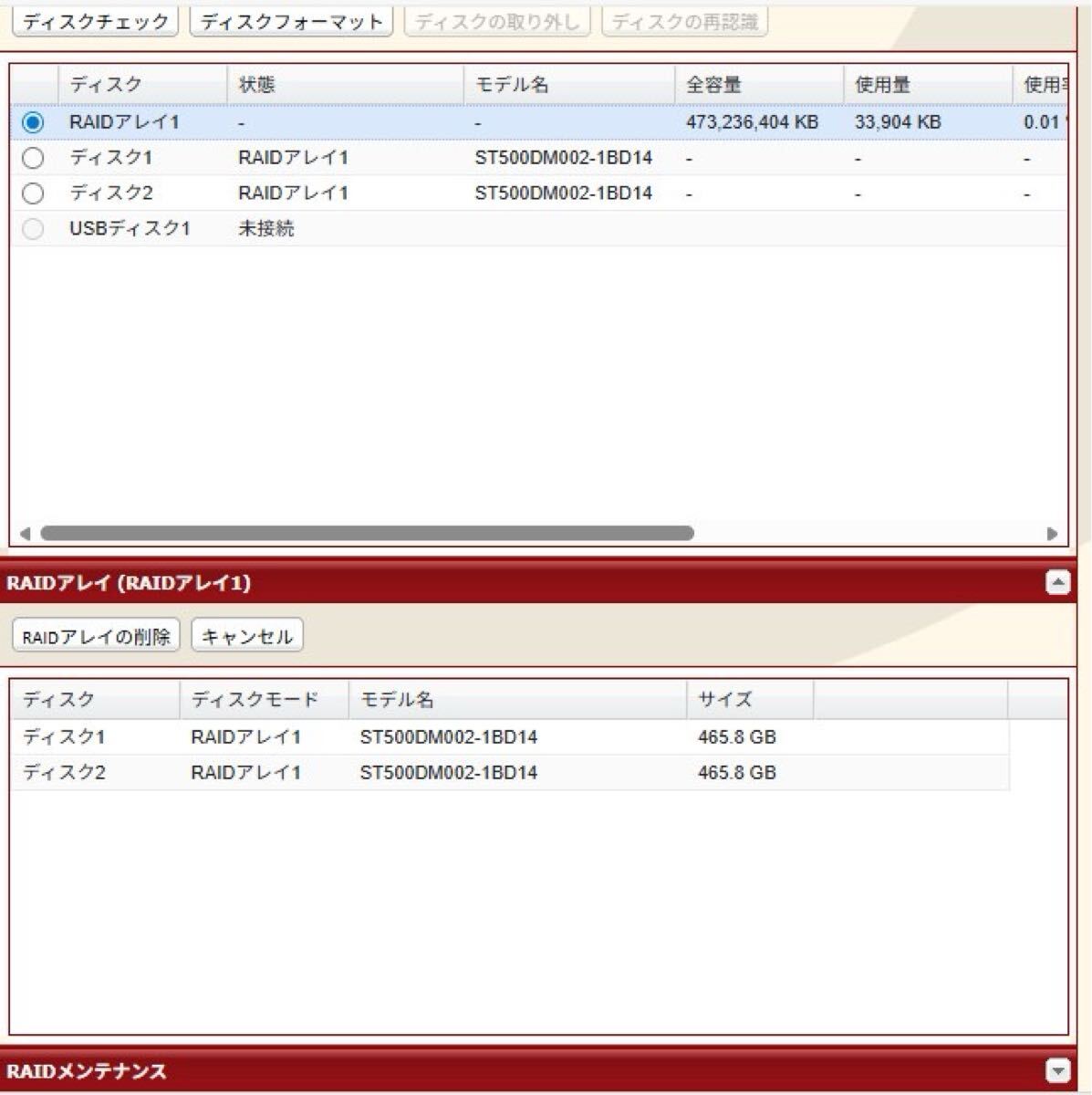Click RAIDアレイの削除 to delete the array
Image resolution: width=1092 pixels, height=1095 pixels.
pyautogui.click(x=97, y=635)
